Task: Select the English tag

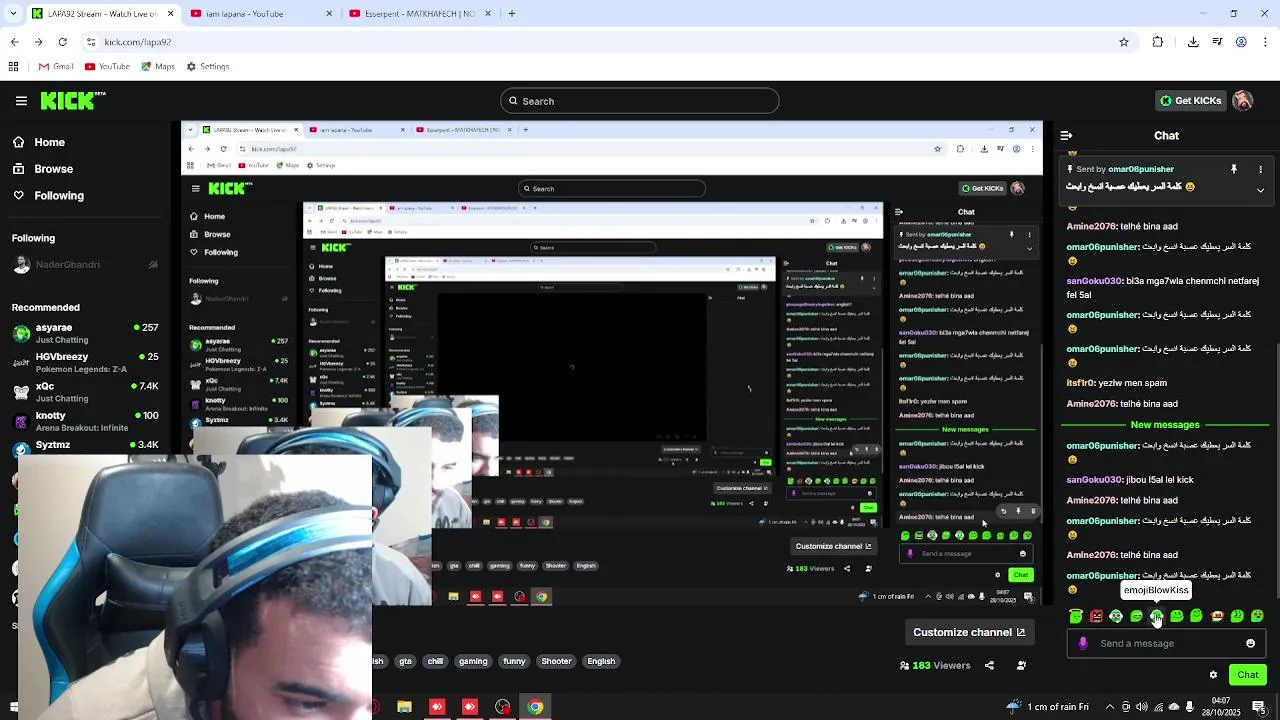Action: (x=601, y=661)
